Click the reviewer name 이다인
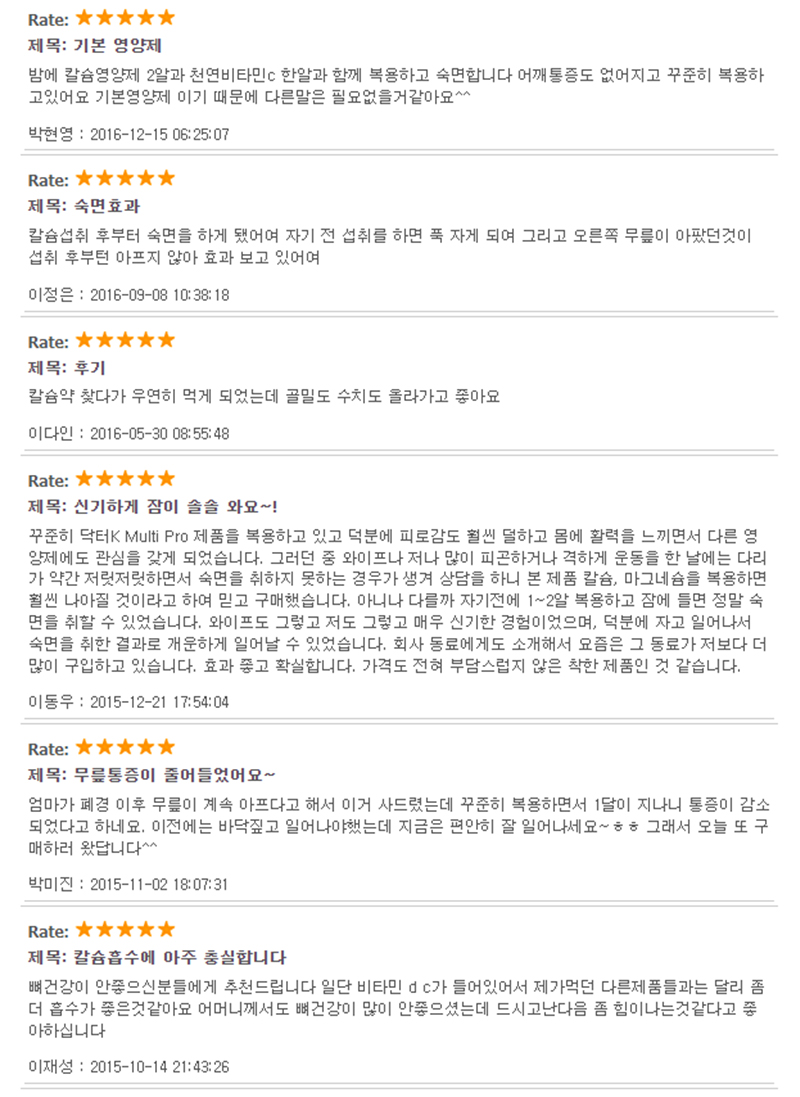800x1097 pixels. point(50,433)
